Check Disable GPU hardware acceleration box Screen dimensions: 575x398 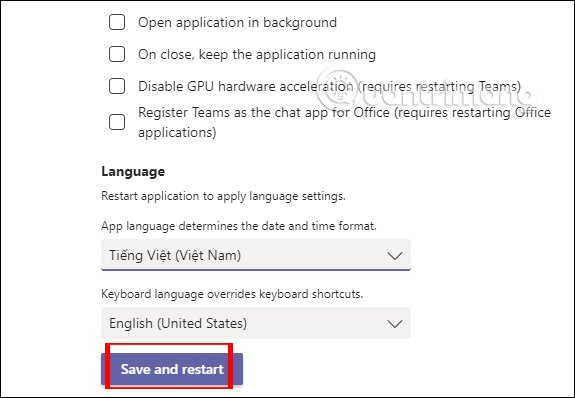pos(117,86)
